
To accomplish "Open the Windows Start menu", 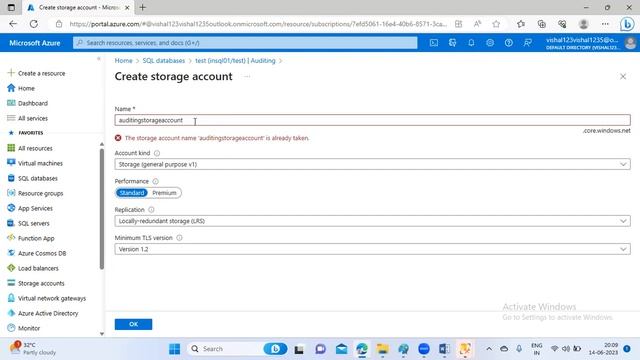I will pos(175,349).
